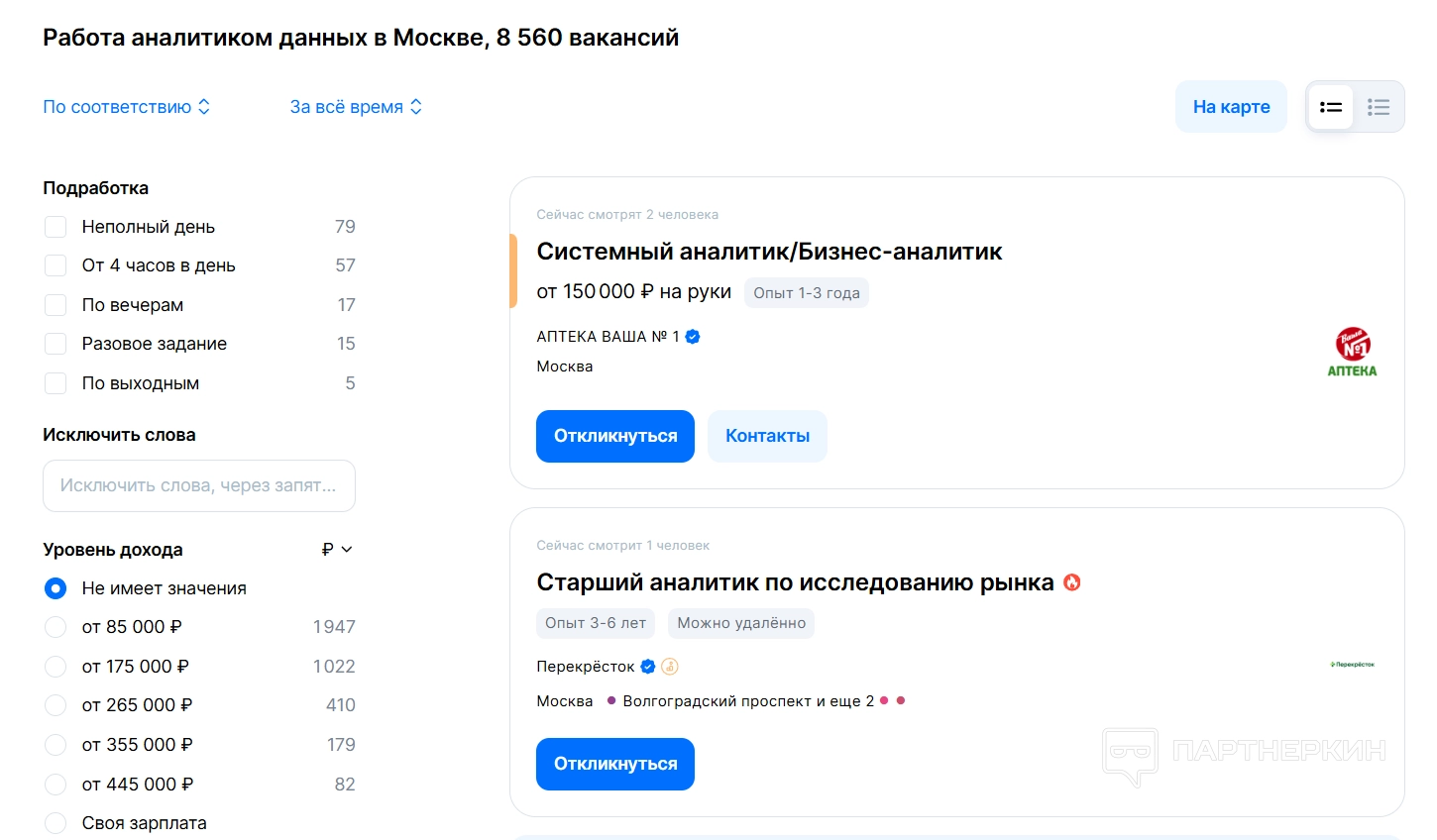Open Системный аналитик/Бизнес-аналитик vacancy title
This screenshot has height=840, width=1437.
769,252
